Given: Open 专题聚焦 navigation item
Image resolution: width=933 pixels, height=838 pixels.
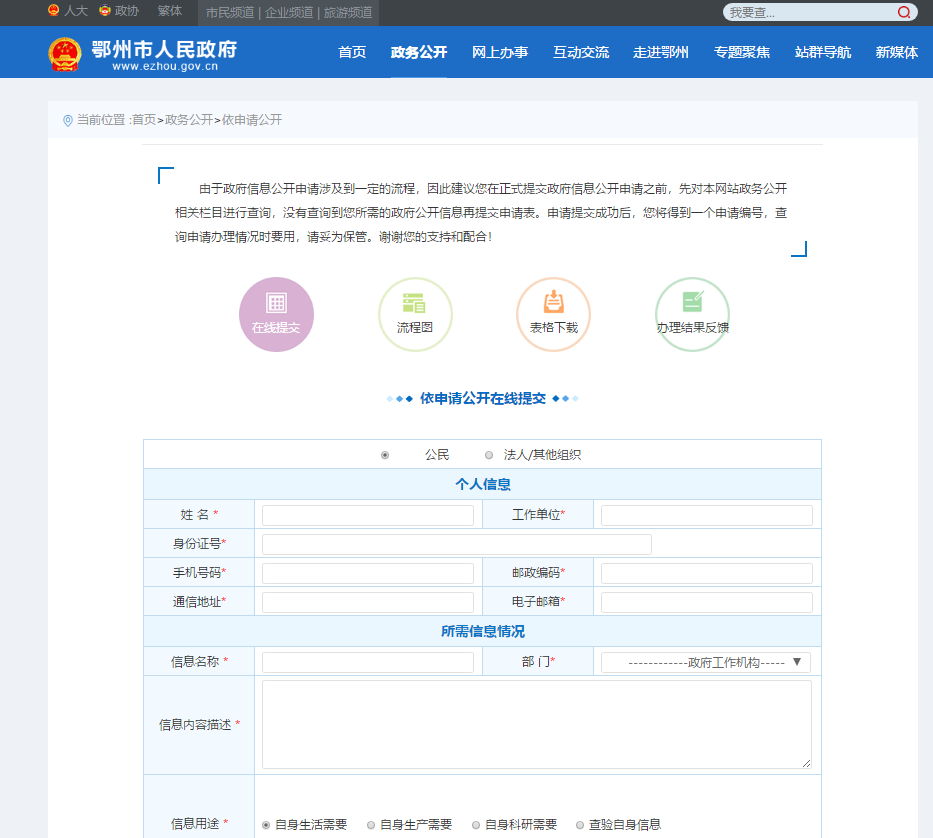Looking at the screenshot, I should pyautogui.click(x=742, y=52).
